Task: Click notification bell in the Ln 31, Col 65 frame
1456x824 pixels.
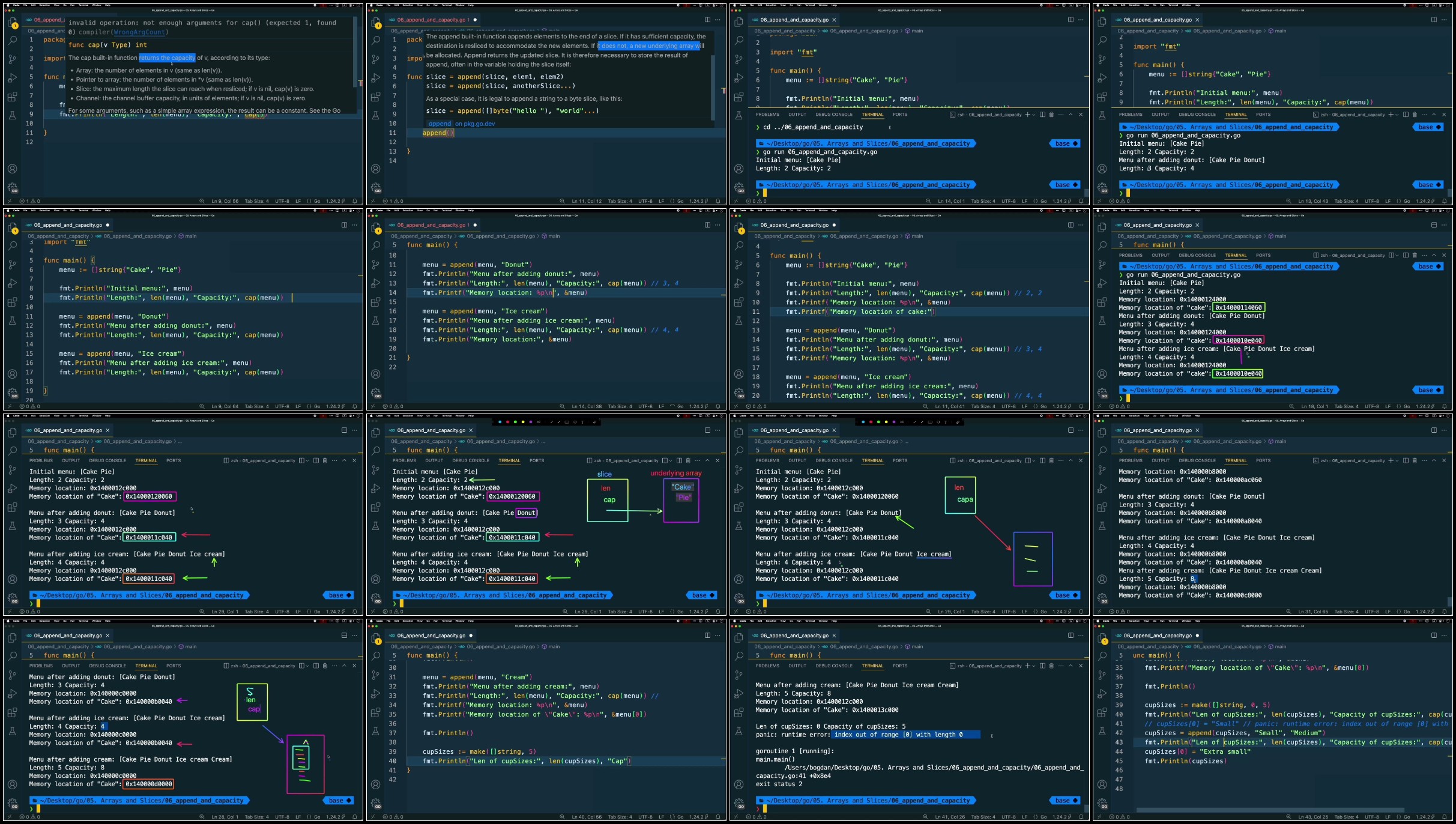Action: (1445, 612)
